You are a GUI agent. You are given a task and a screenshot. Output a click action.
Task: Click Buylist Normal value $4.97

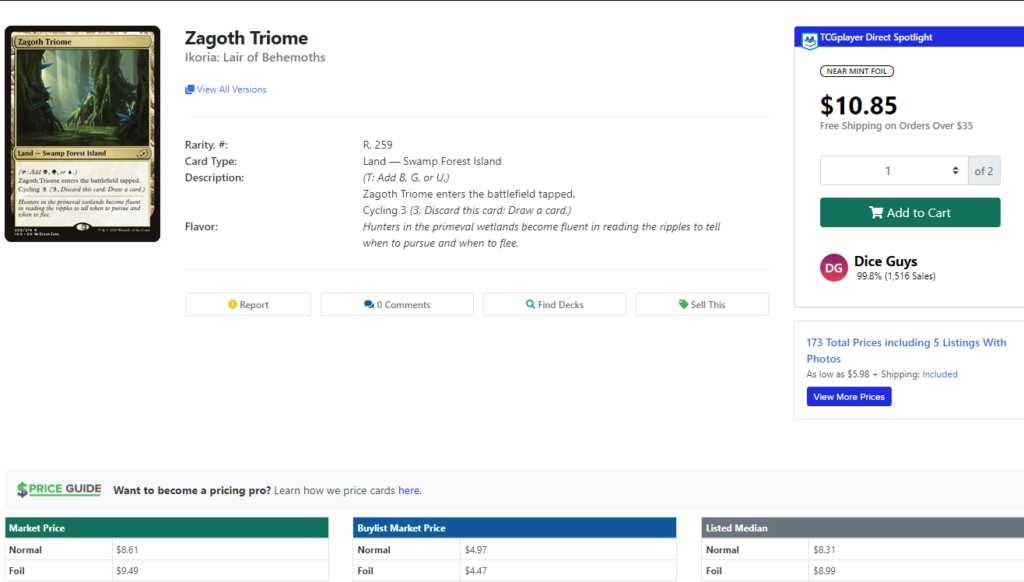click(x=476, y=550)
